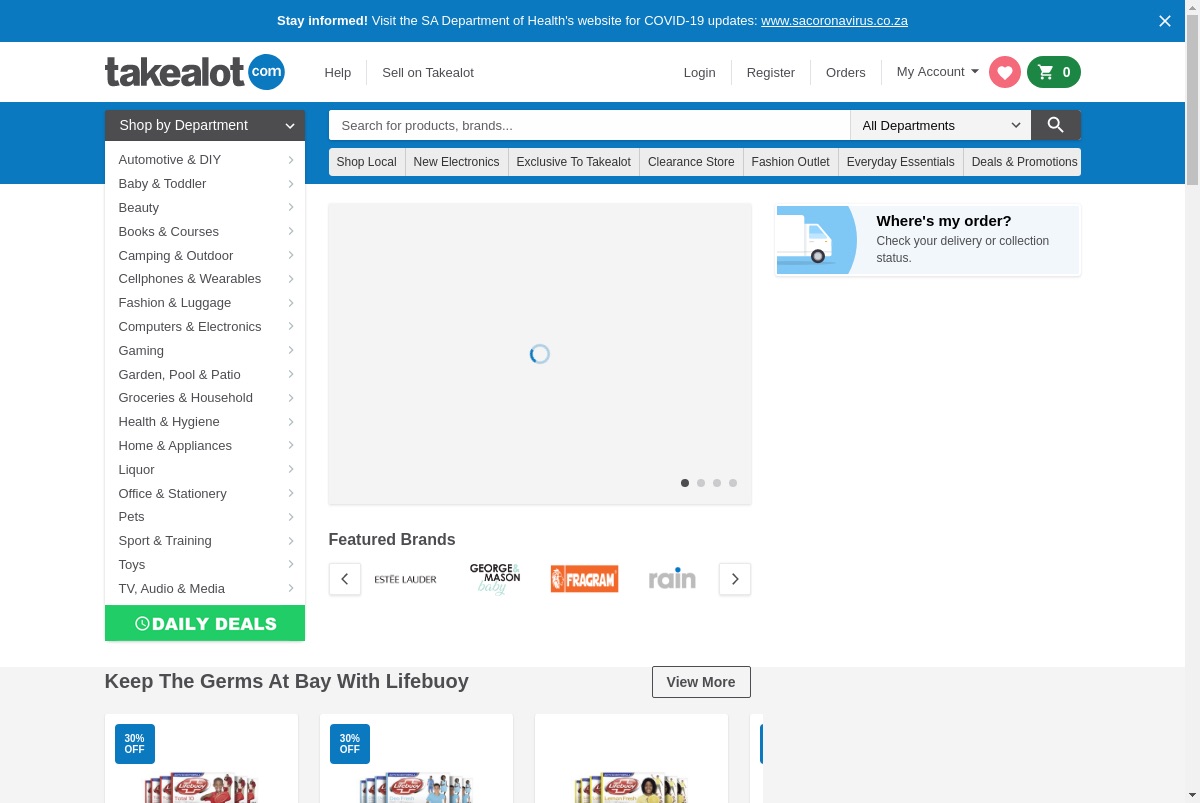The image size is (1200, 803).
Task: Open All Departments search dropdown
Action: click(940, 125)
